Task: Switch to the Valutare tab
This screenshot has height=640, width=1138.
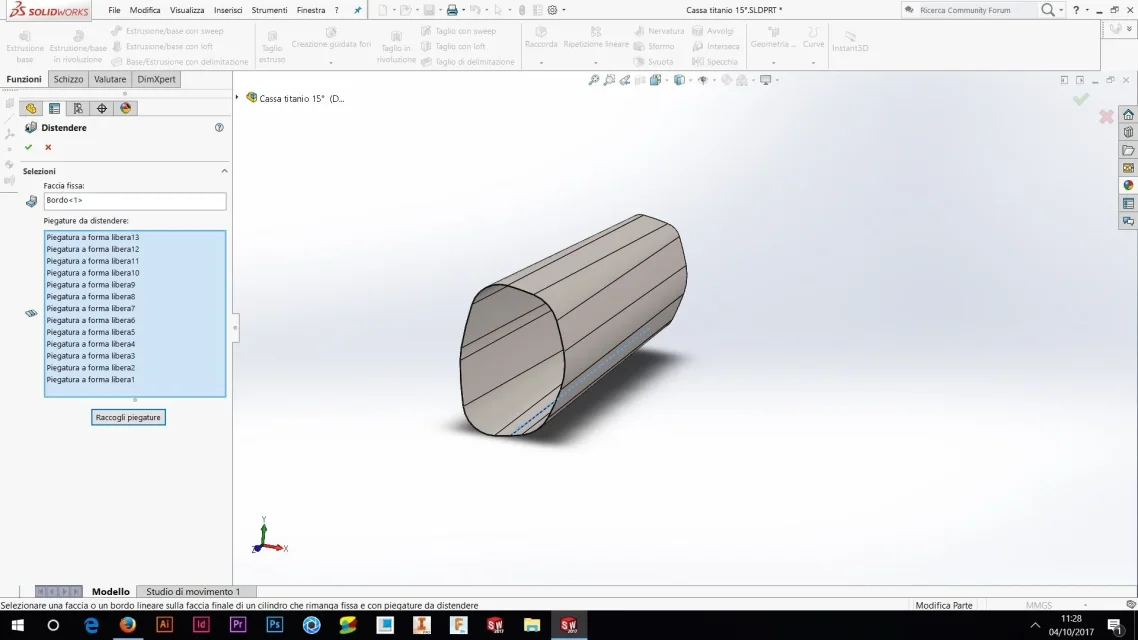Action: [x=110, y=79]
